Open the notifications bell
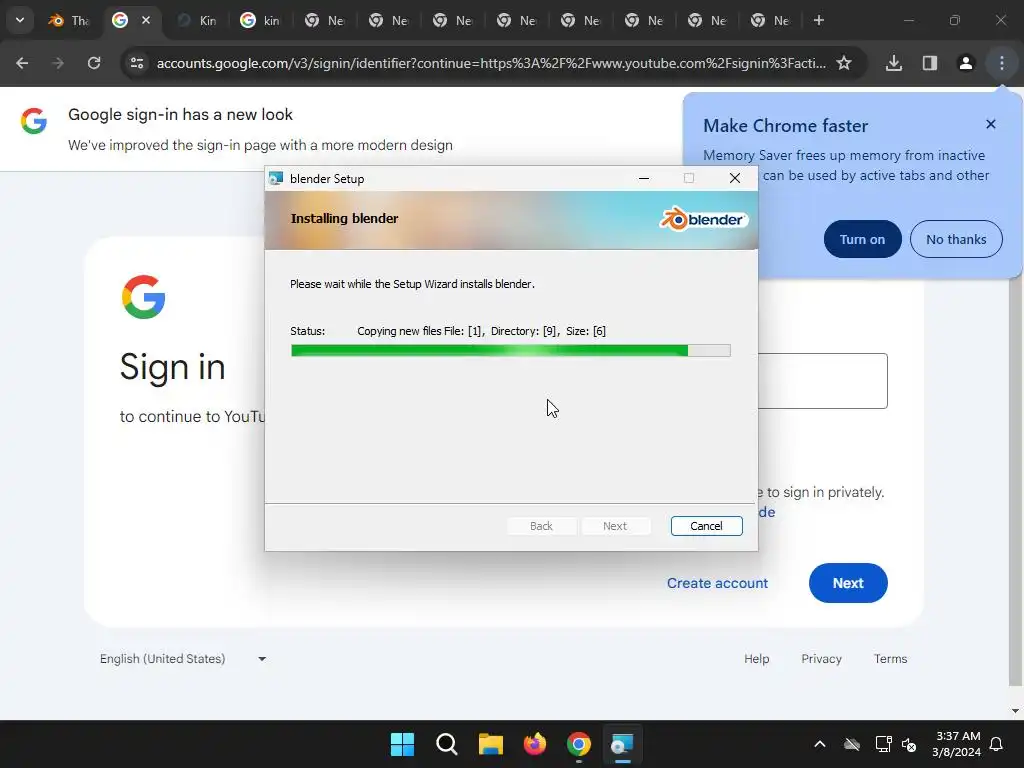The height and width of the screenshot is (768, 1024). [996, 744]
